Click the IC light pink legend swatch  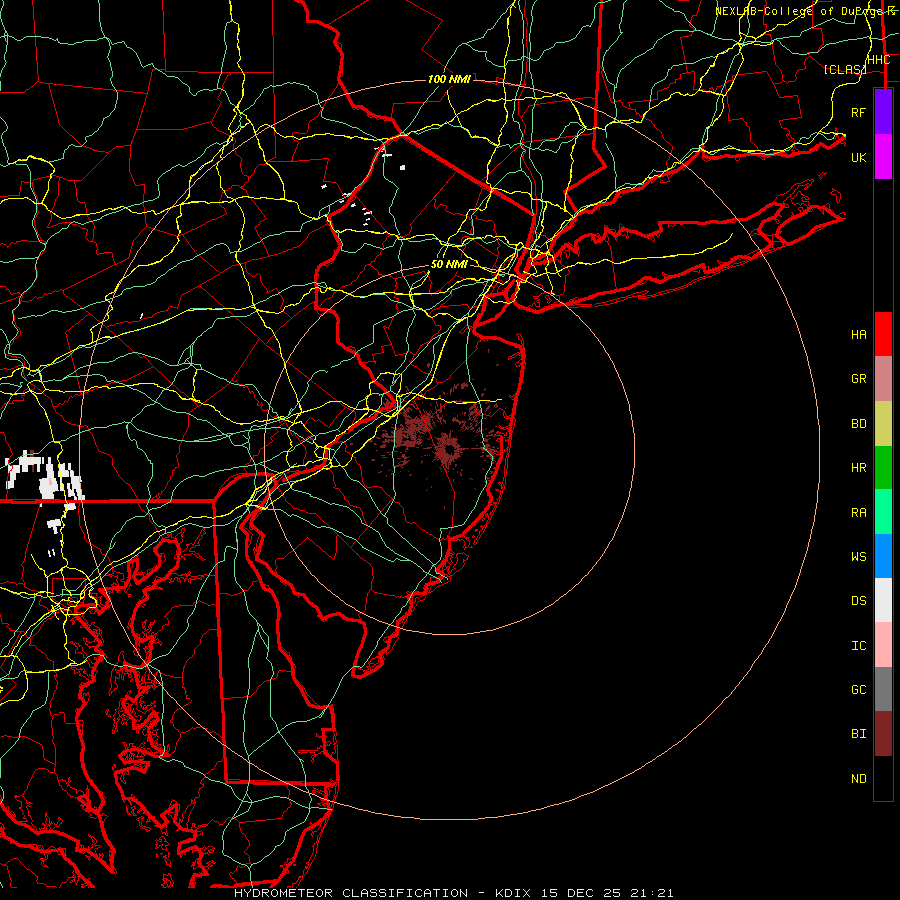point(883,645)
